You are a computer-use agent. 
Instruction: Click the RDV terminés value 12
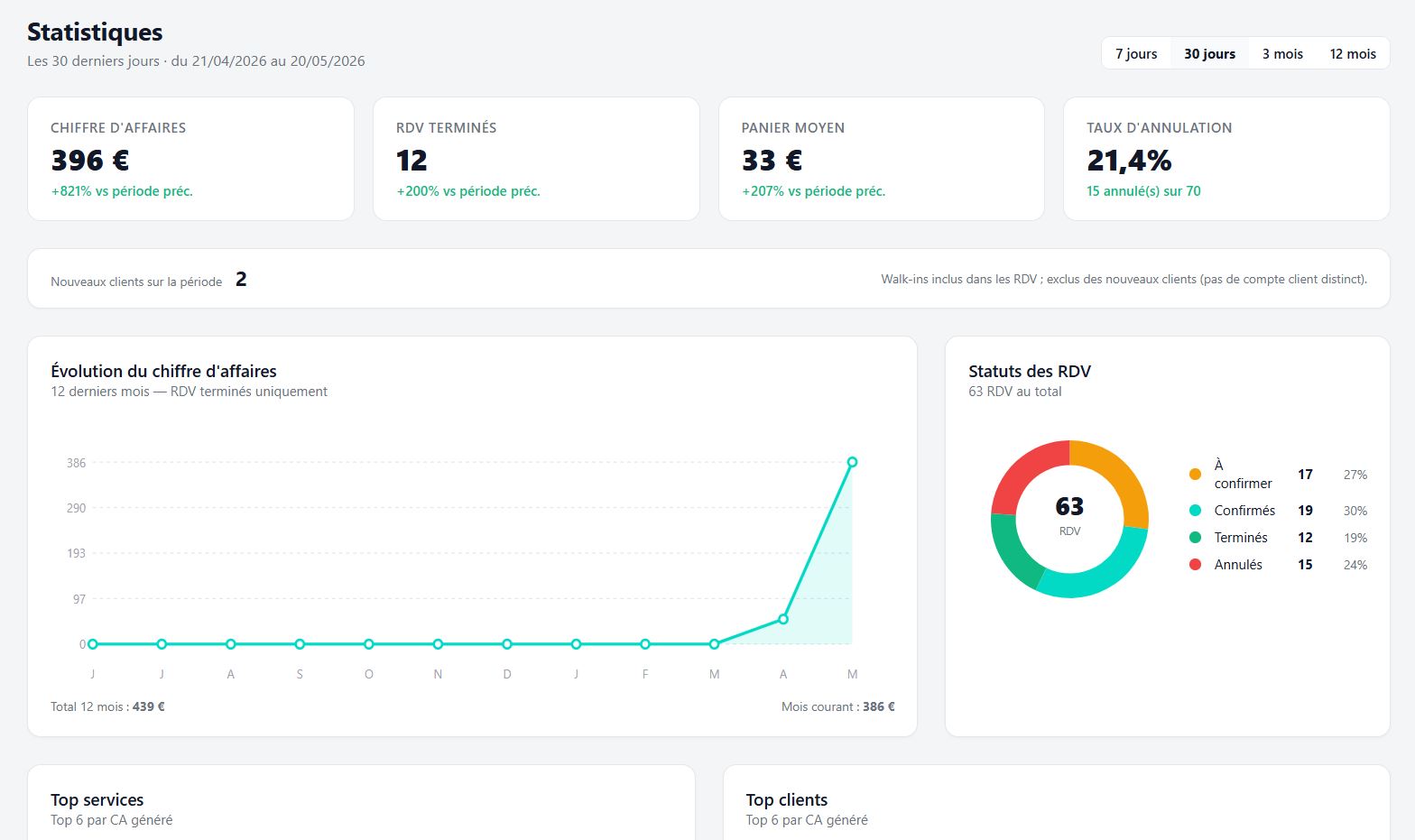[412, 161]
